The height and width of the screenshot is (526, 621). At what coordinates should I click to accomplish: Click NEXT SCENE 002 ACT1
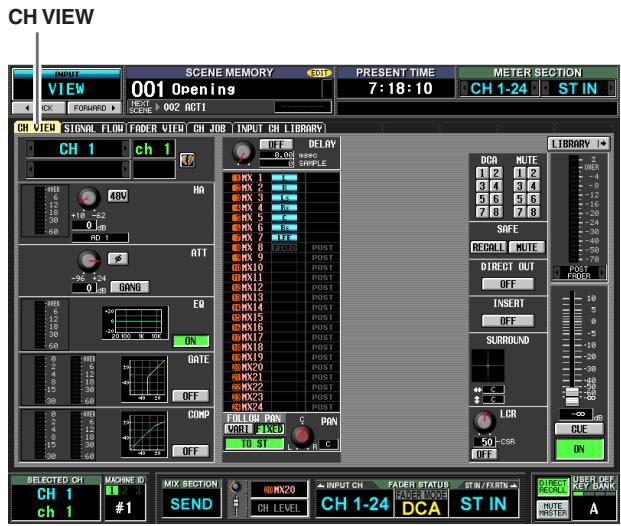[x=185, y=107]
